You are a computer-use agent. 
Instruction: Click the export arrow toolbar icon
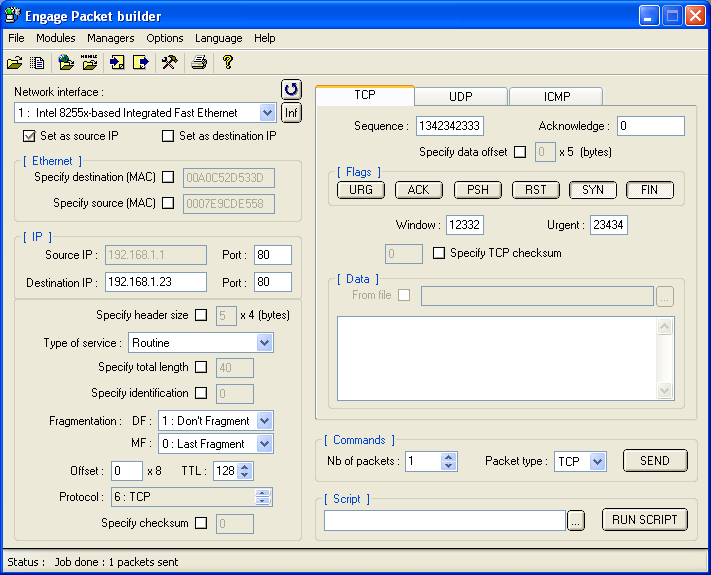(x=141, y=62)
